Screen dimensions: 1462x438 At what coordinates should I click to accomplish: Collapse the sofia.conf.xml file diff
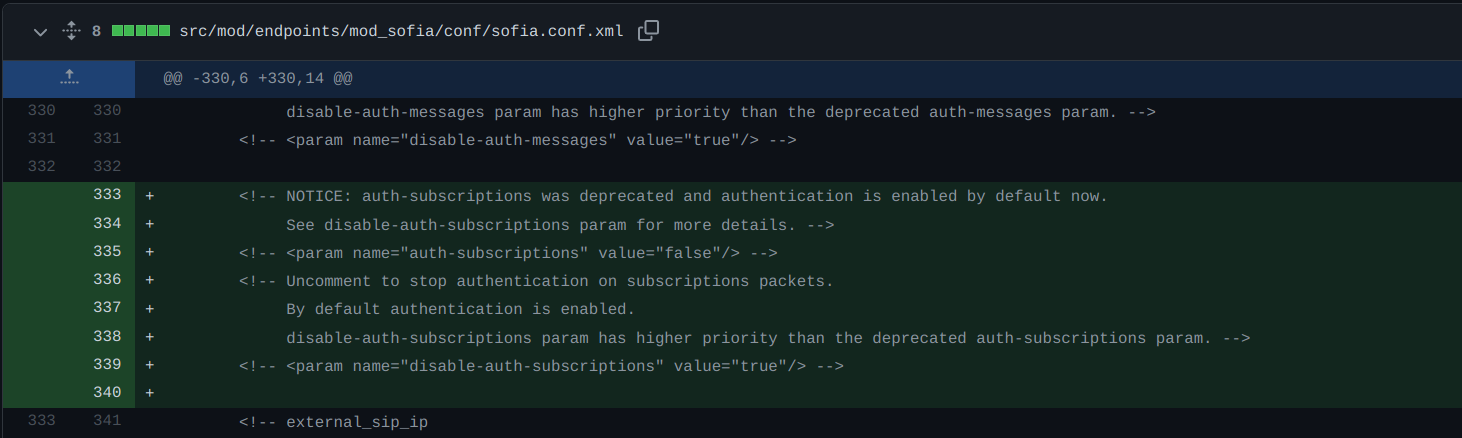pos(40,32)
